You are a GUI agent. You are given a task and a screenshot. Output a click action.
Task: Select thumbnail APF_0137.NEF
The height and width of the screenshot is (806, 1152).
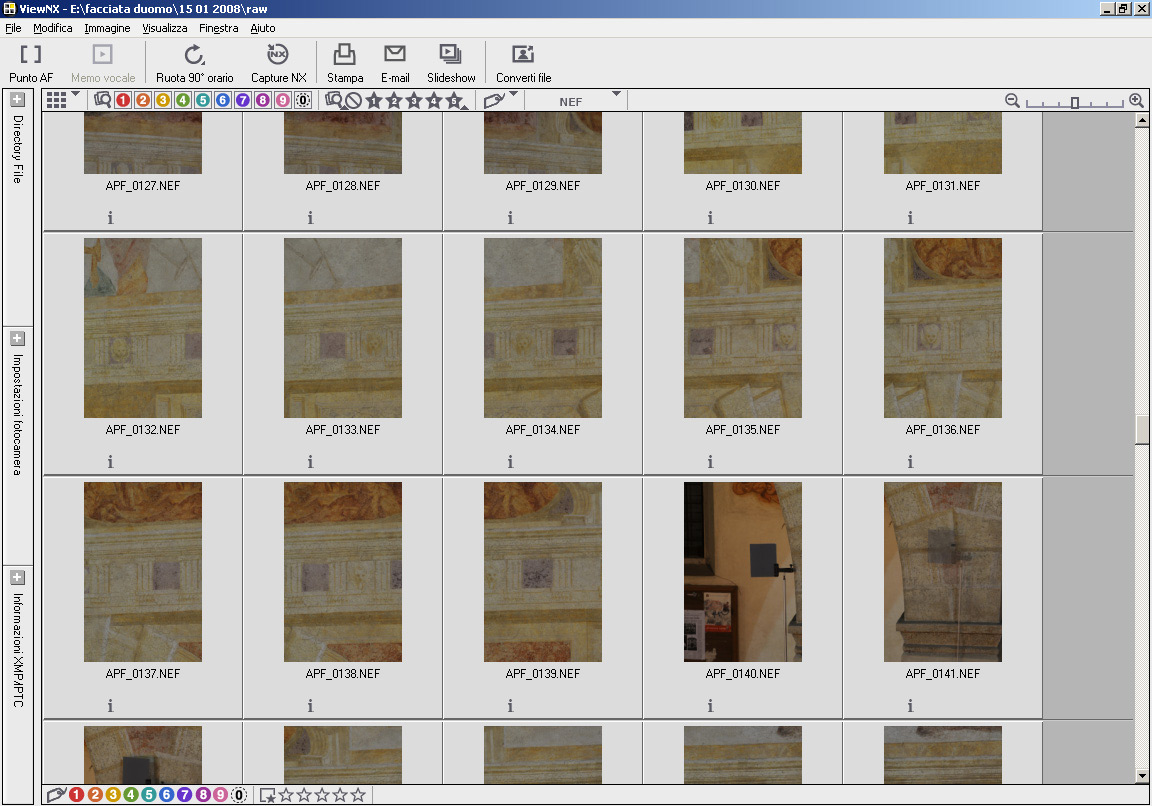[143, 572]
